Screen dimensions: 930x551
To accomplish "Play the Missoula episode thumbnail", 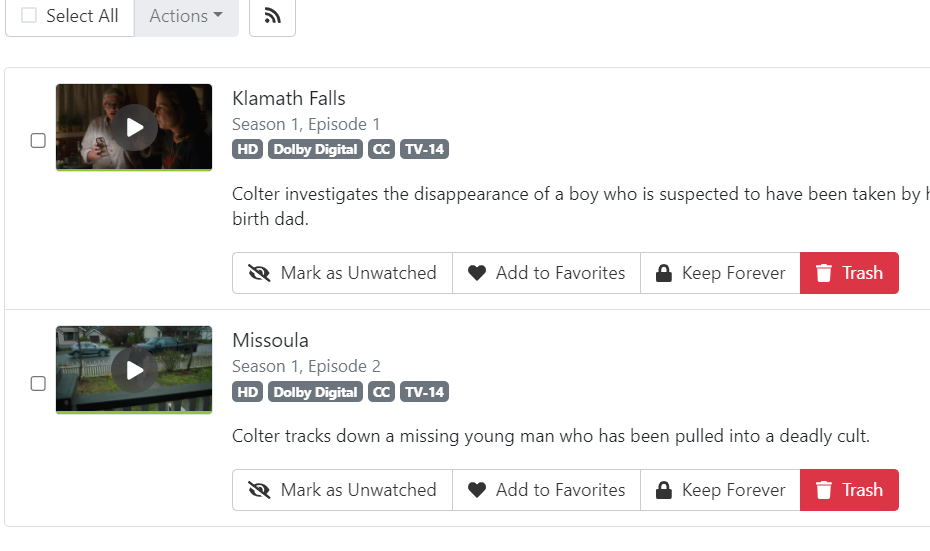I will [134, 370].
